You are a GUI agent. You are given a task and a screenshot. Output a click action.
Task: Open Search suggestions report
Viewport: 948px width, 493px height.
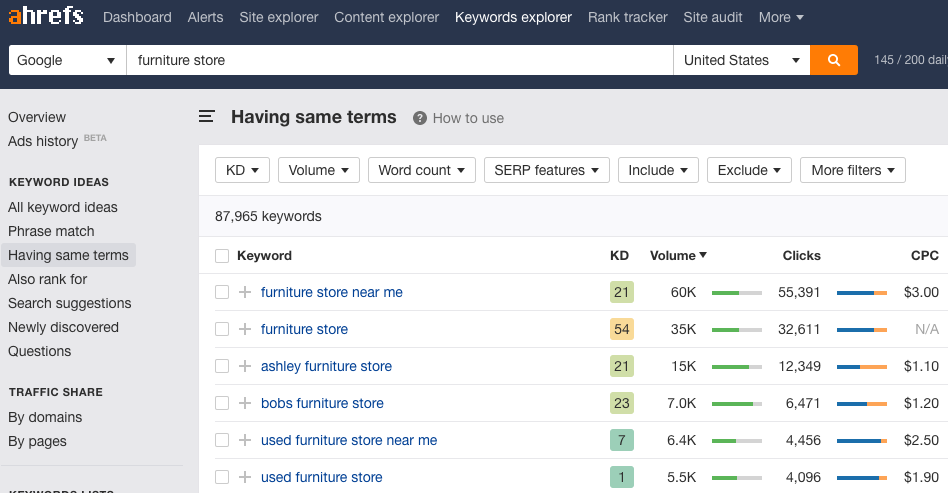tap(70, 303)
